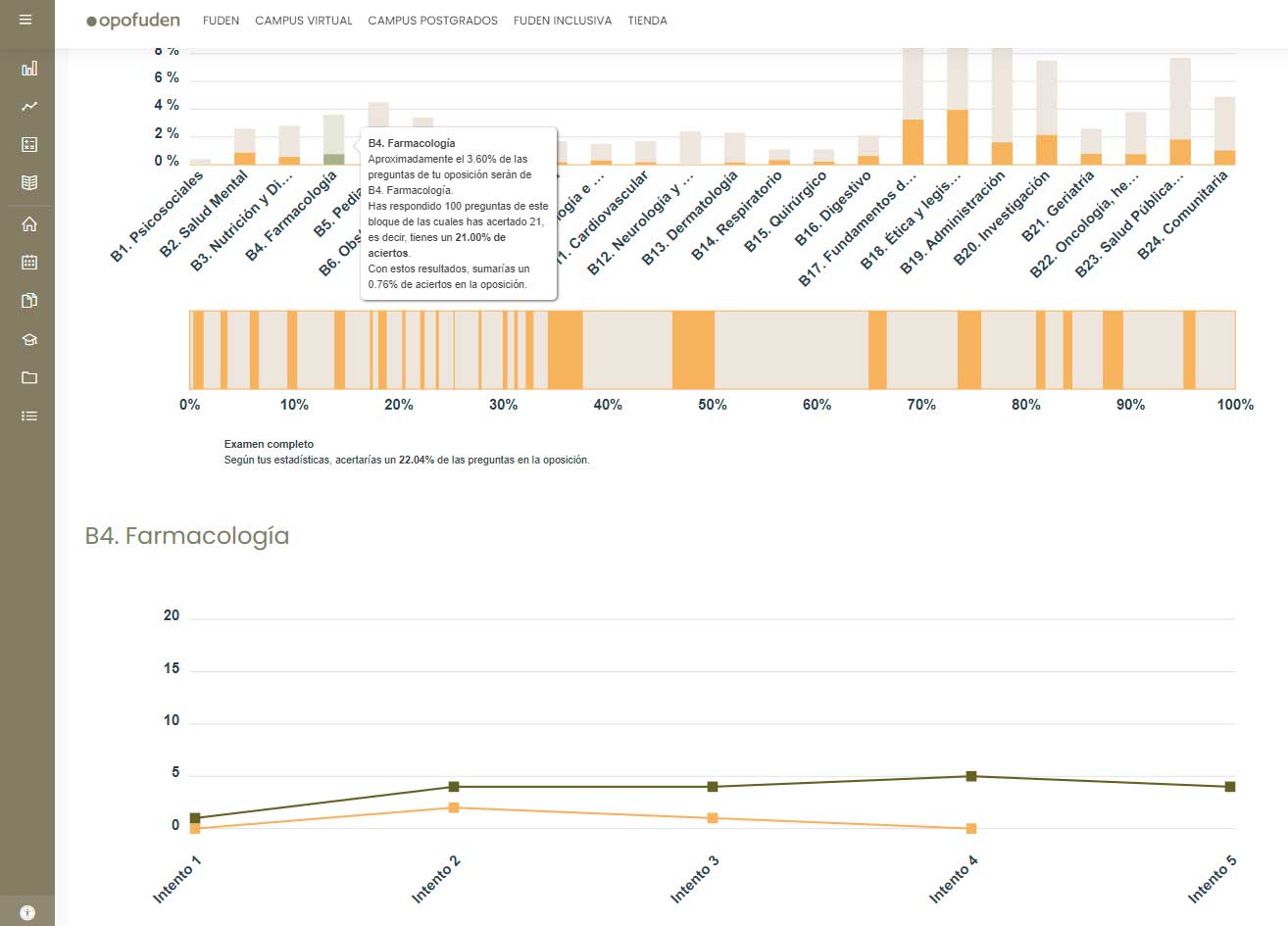Click the 22.04% statistic text
The height and width of the screenshot is (926, 1288).
point(417,460)
